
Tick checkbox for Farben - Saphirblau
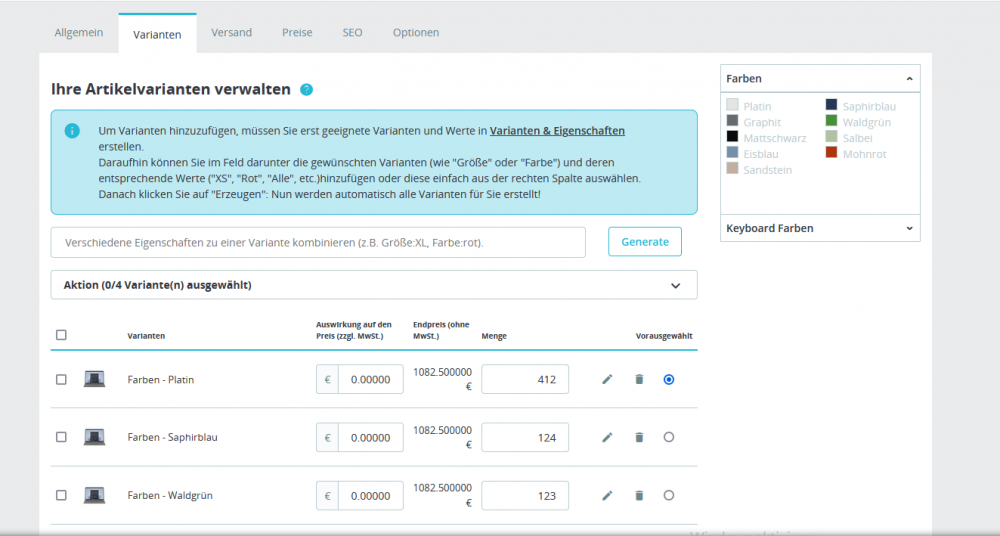pos(61,438)
